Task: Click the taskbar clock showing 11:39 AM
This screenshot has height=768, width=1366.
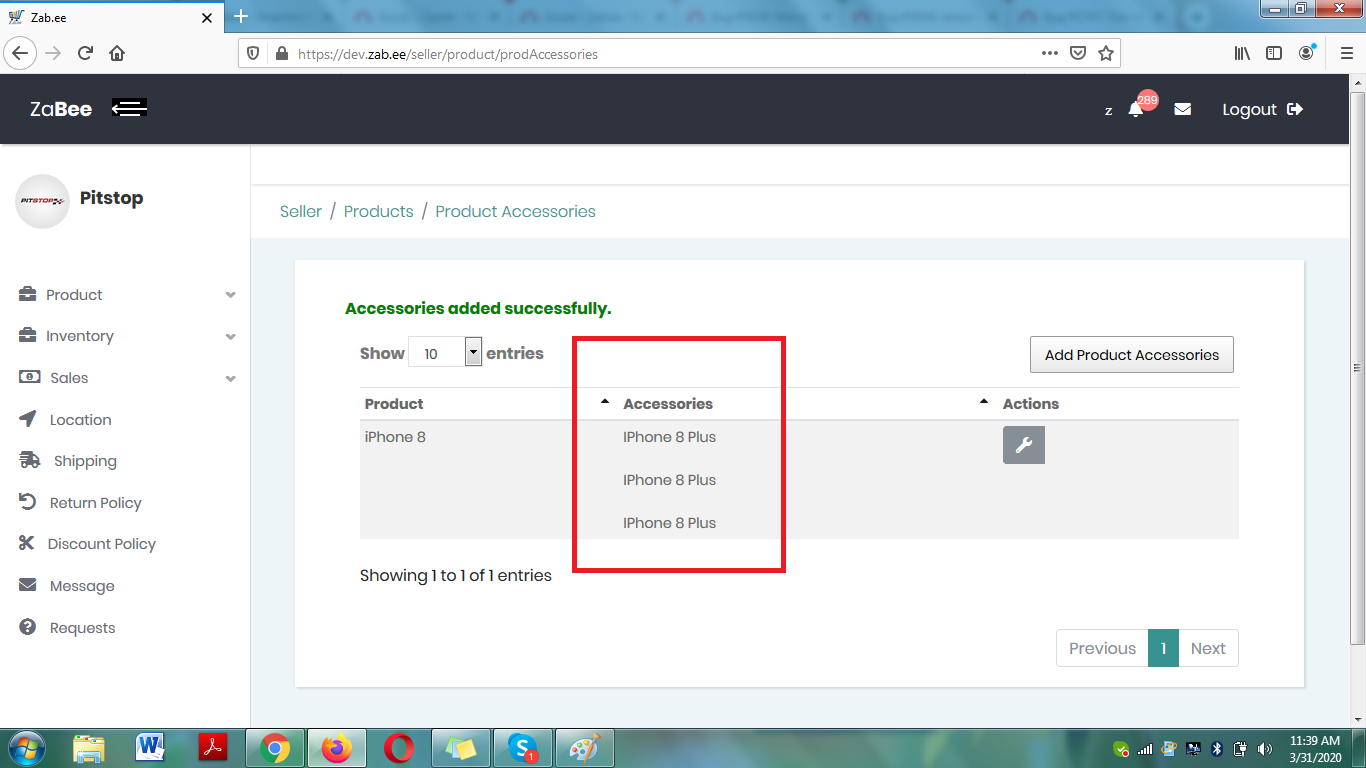Action: 1315,749
